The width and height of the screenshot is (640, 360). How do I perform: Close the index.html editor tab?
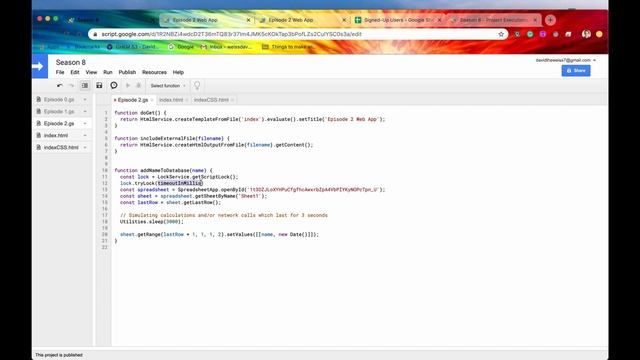[x=187, y=100]
